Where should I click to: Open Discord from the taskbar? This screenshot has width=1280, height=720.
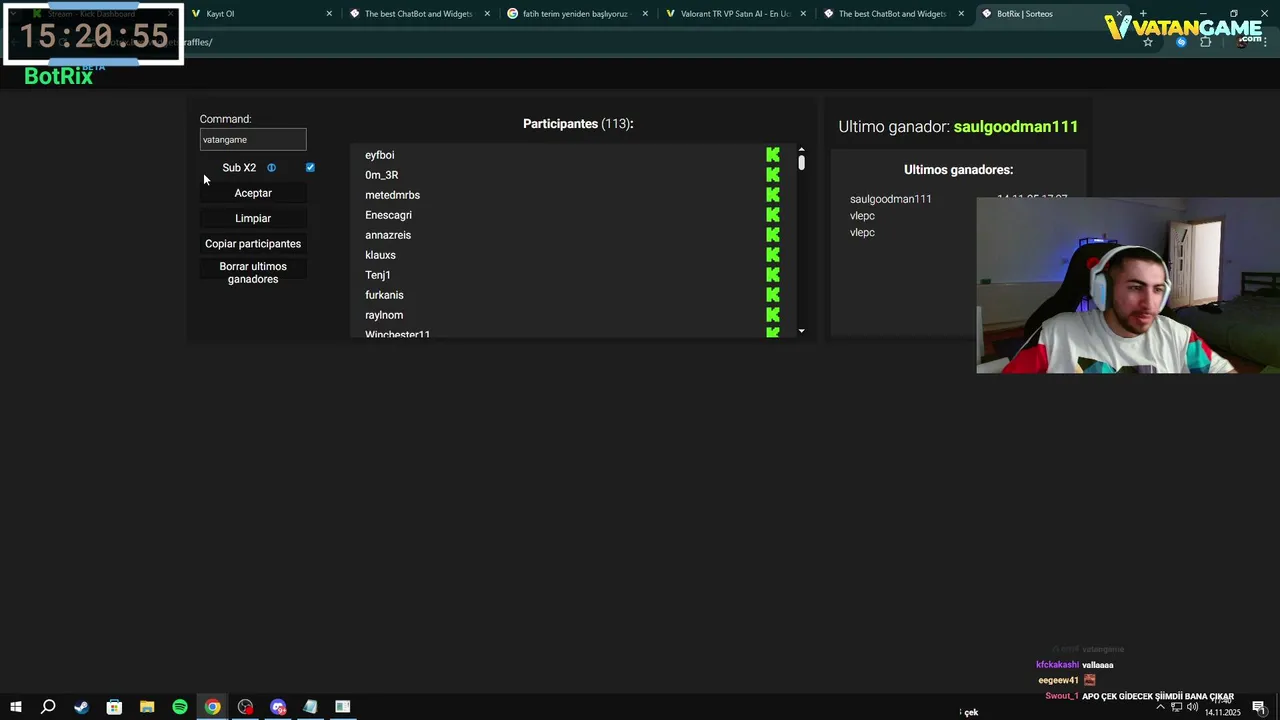click(x=278, y=707)
